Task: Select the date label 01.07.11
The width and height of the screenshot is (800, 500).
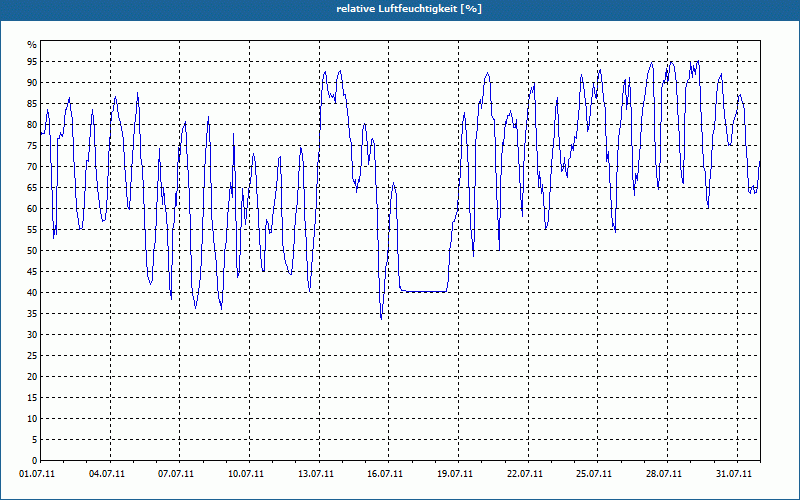Action: pos(37,474)
